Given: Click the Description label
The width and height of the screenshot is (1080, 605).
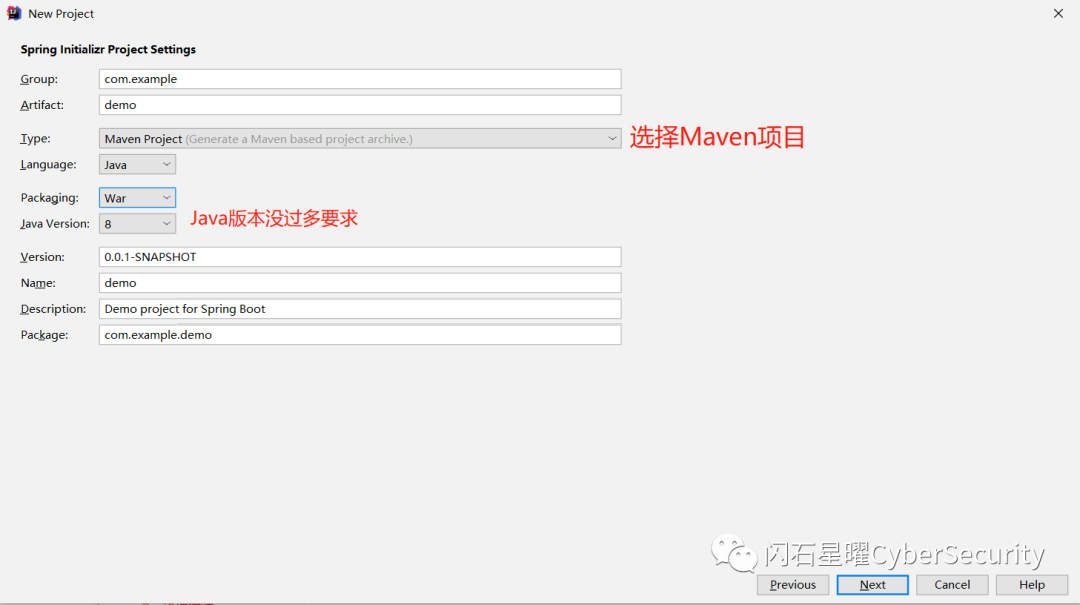Looking at the screenshot, I should pyautogui.click(x=53, y=309).
